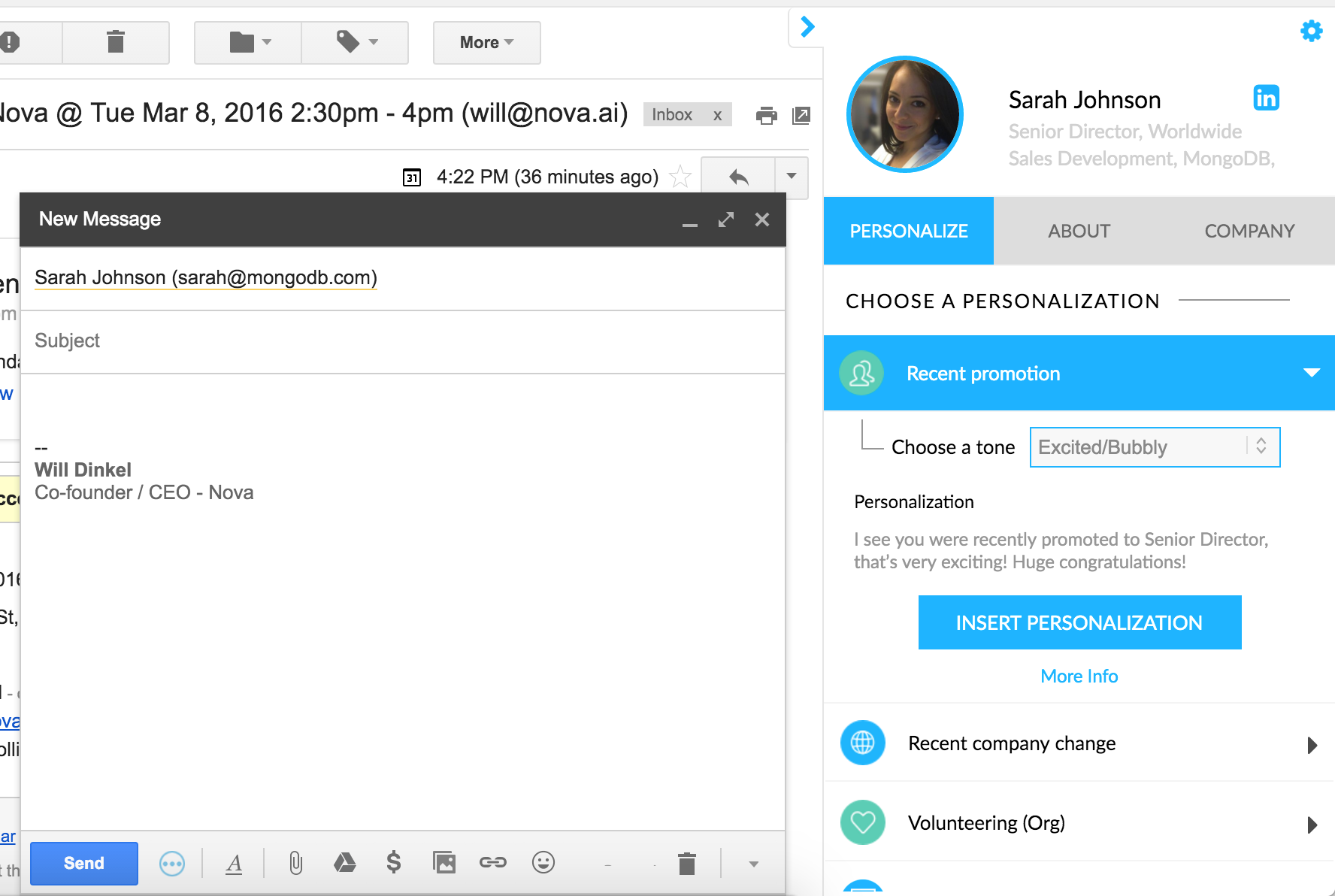Click the reply arrow button

(x=738, y=177)
